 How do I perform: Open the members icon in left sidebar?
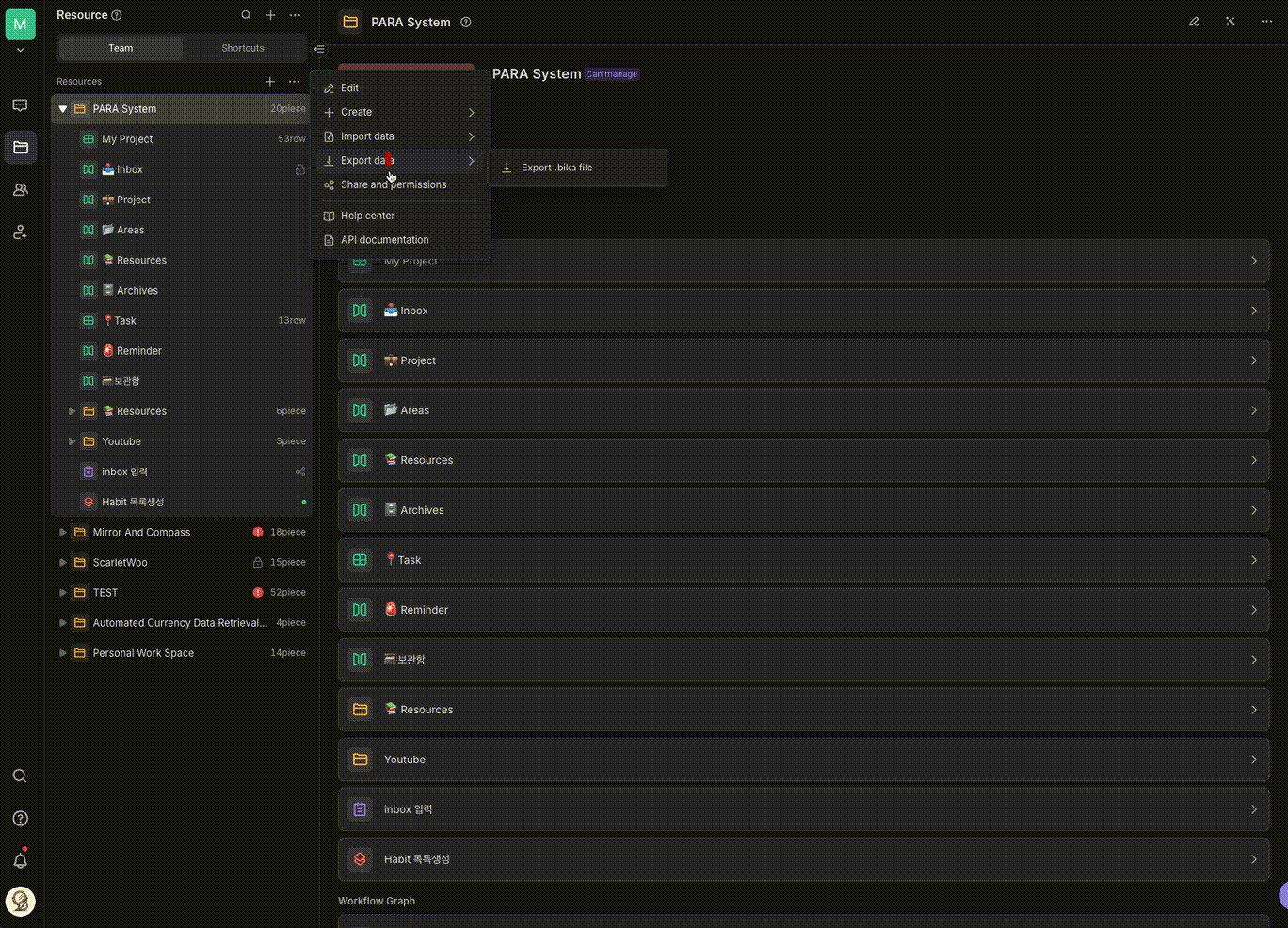(x=20, y=190)
